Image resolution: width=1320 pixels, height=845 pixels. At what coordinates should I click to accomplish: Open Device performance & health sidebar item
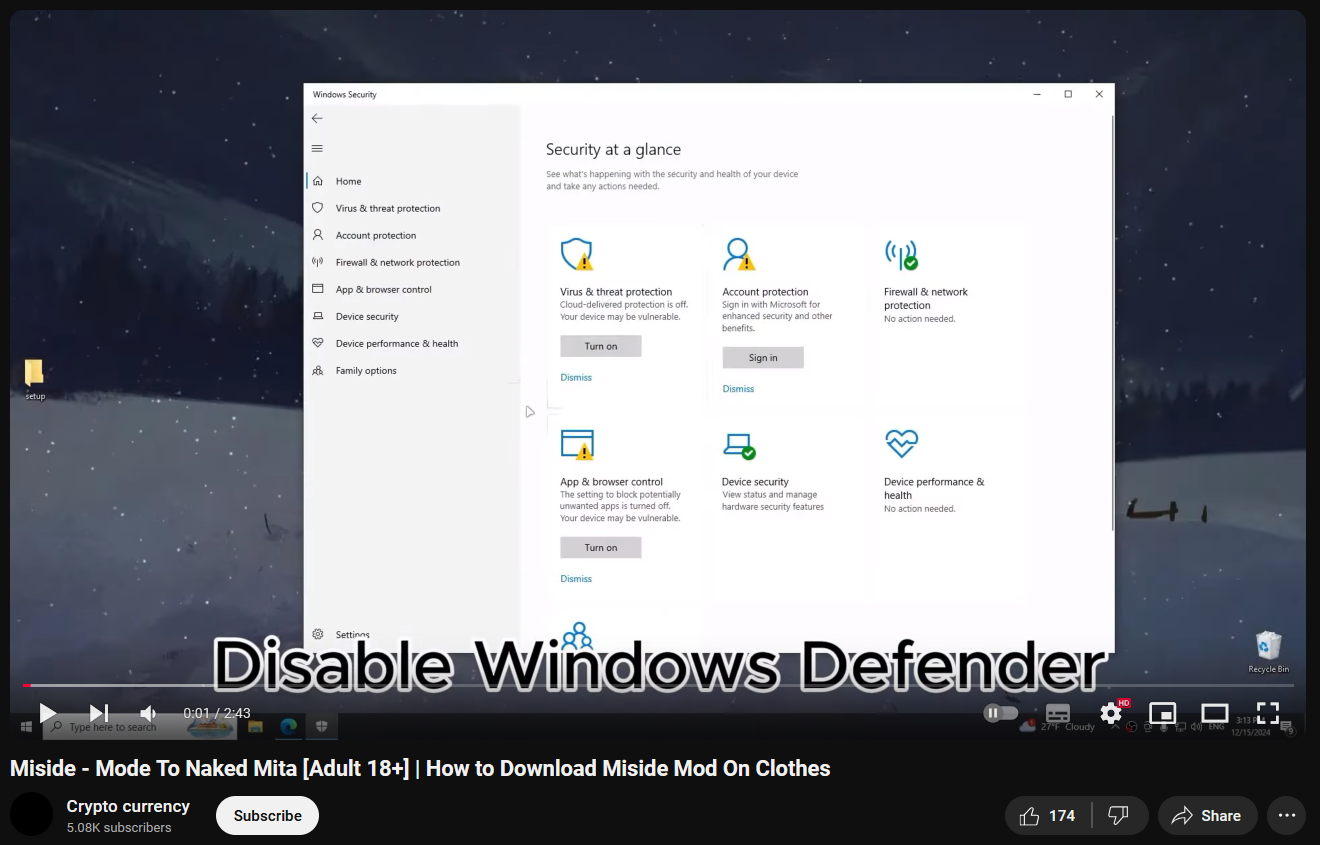(412, 343)
